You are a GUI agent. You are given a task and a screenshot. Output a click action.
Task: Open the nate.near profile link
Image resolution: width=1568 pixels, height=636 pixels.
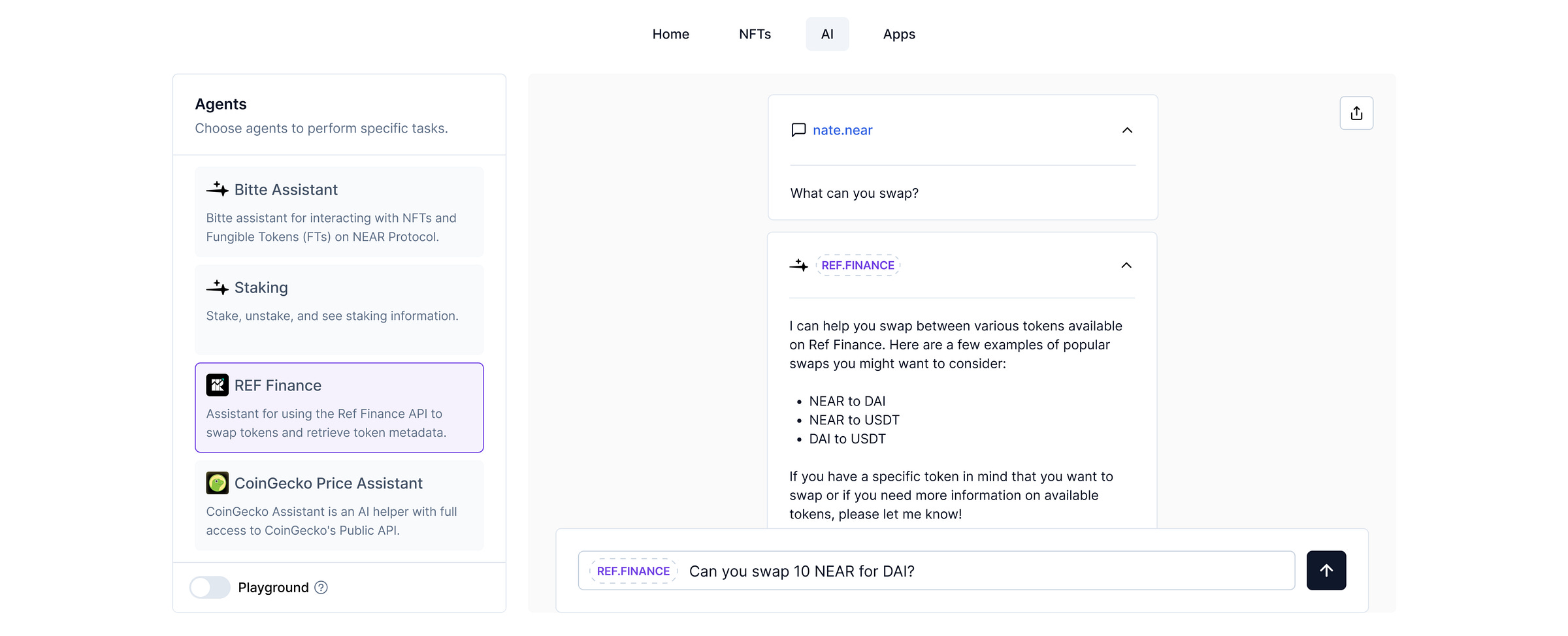[842, 130]
